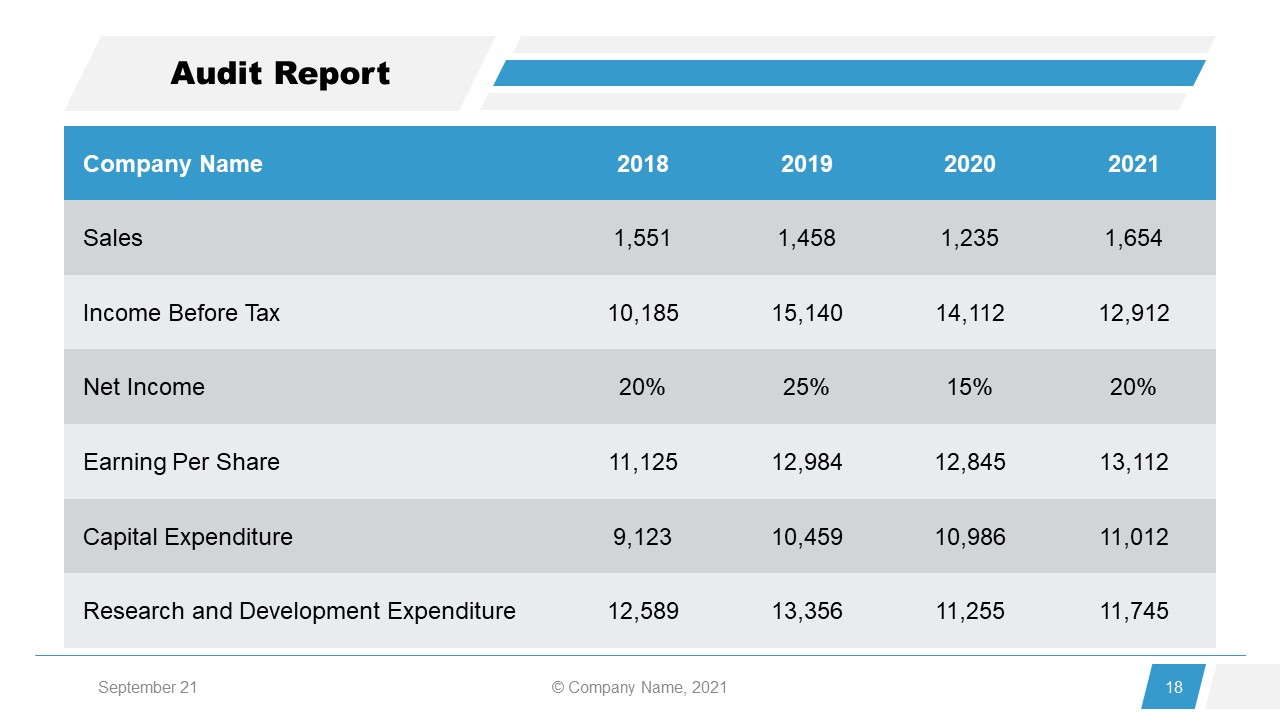This screenshot has height=720, width=1280.
Task: Click the 2019 column header
Action: (806, 164)
